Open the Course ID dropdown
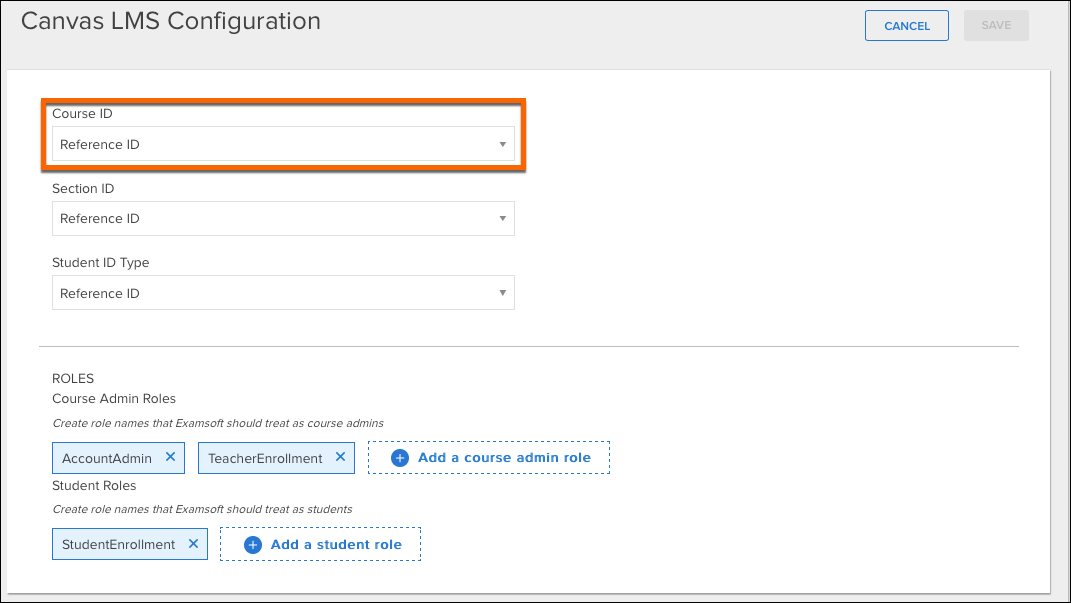 pos(283,144)
